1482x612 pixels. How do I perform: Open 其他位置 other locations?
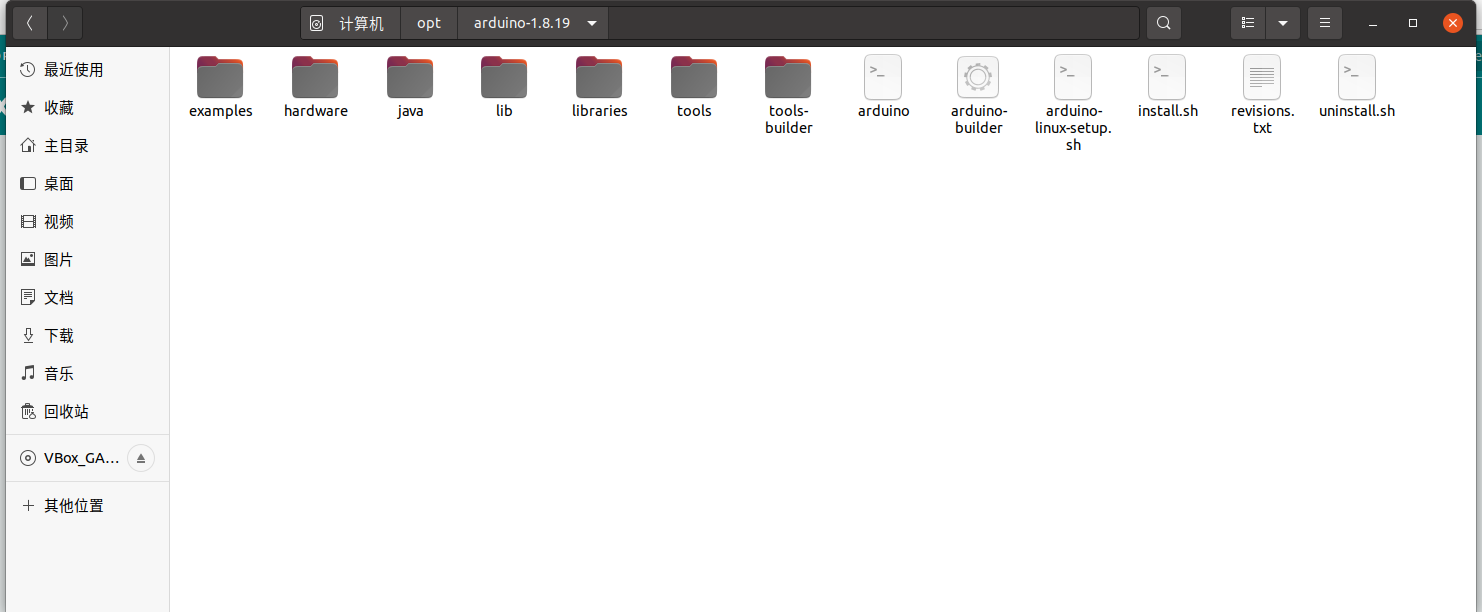87,506
